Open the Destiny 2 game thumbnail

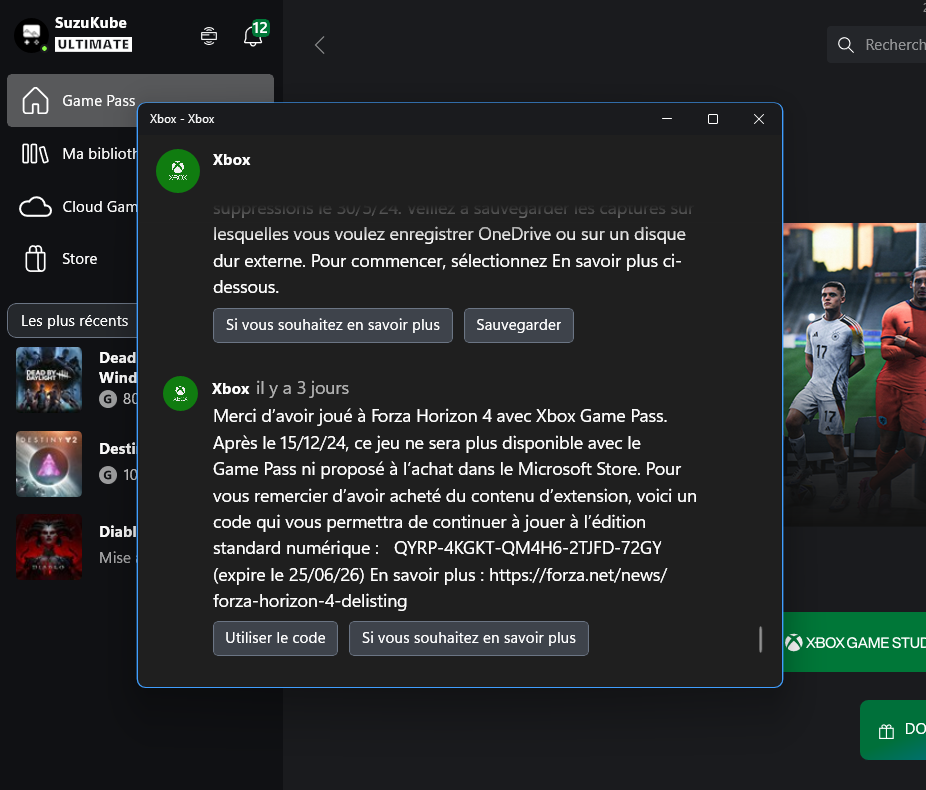pyautogui.click(x=49, y=464)
